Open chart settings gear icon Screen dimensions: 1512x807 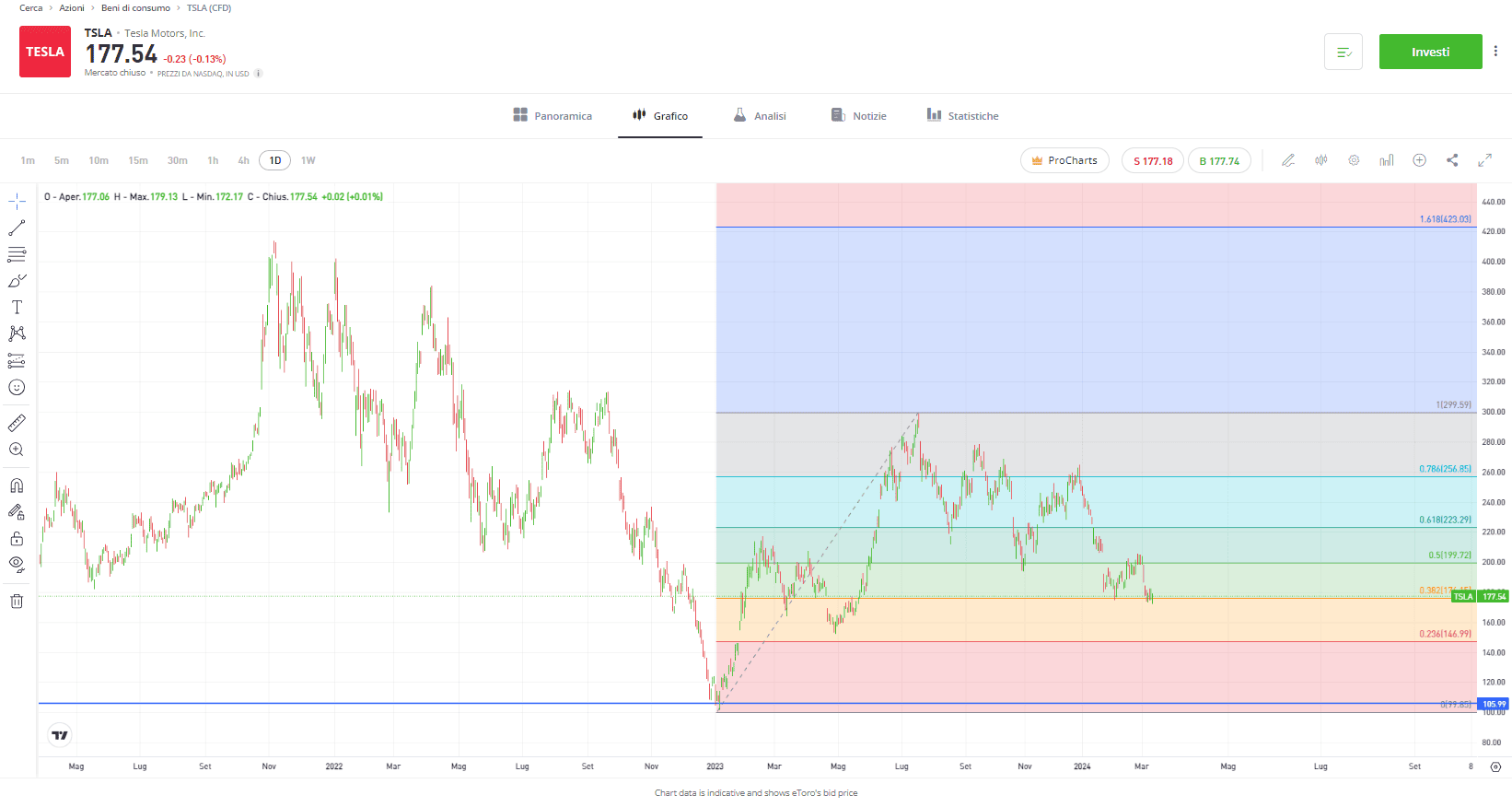pyautogui.click(x=1354, y=160)
